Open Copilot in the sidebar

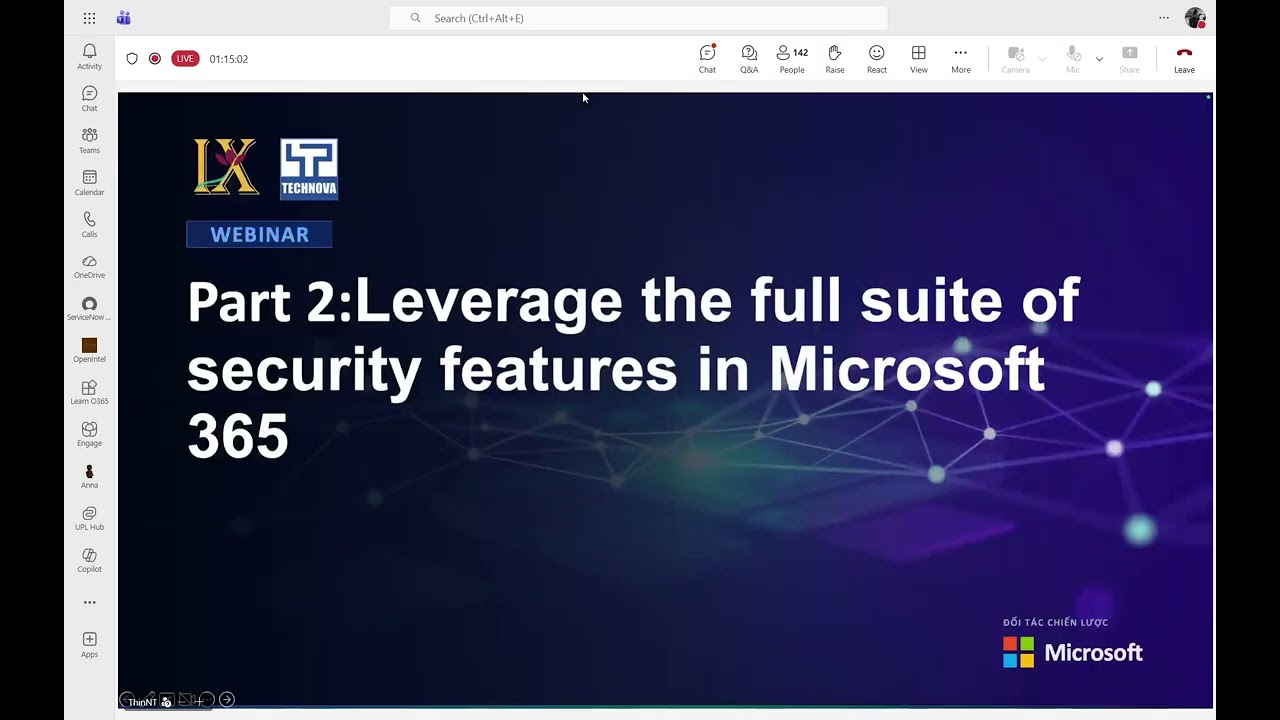tap(90, 561)
